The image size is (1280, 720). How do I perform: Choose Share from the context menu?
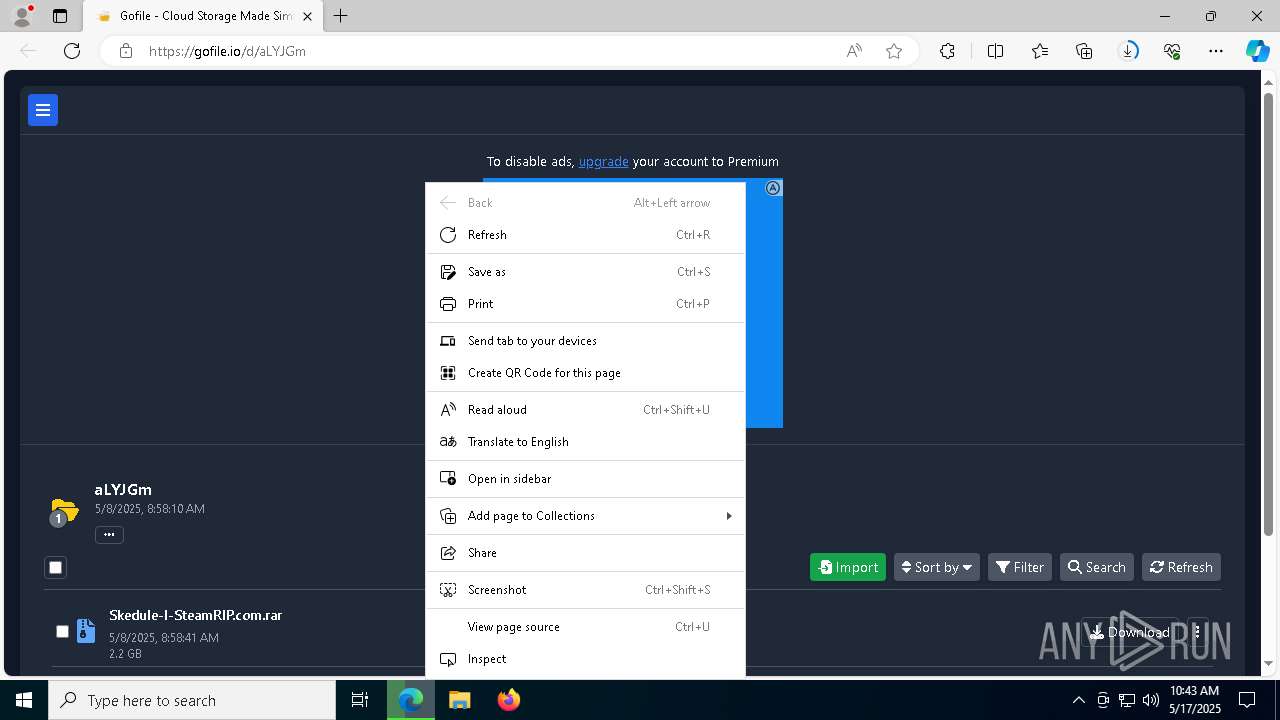coord(585,553)
